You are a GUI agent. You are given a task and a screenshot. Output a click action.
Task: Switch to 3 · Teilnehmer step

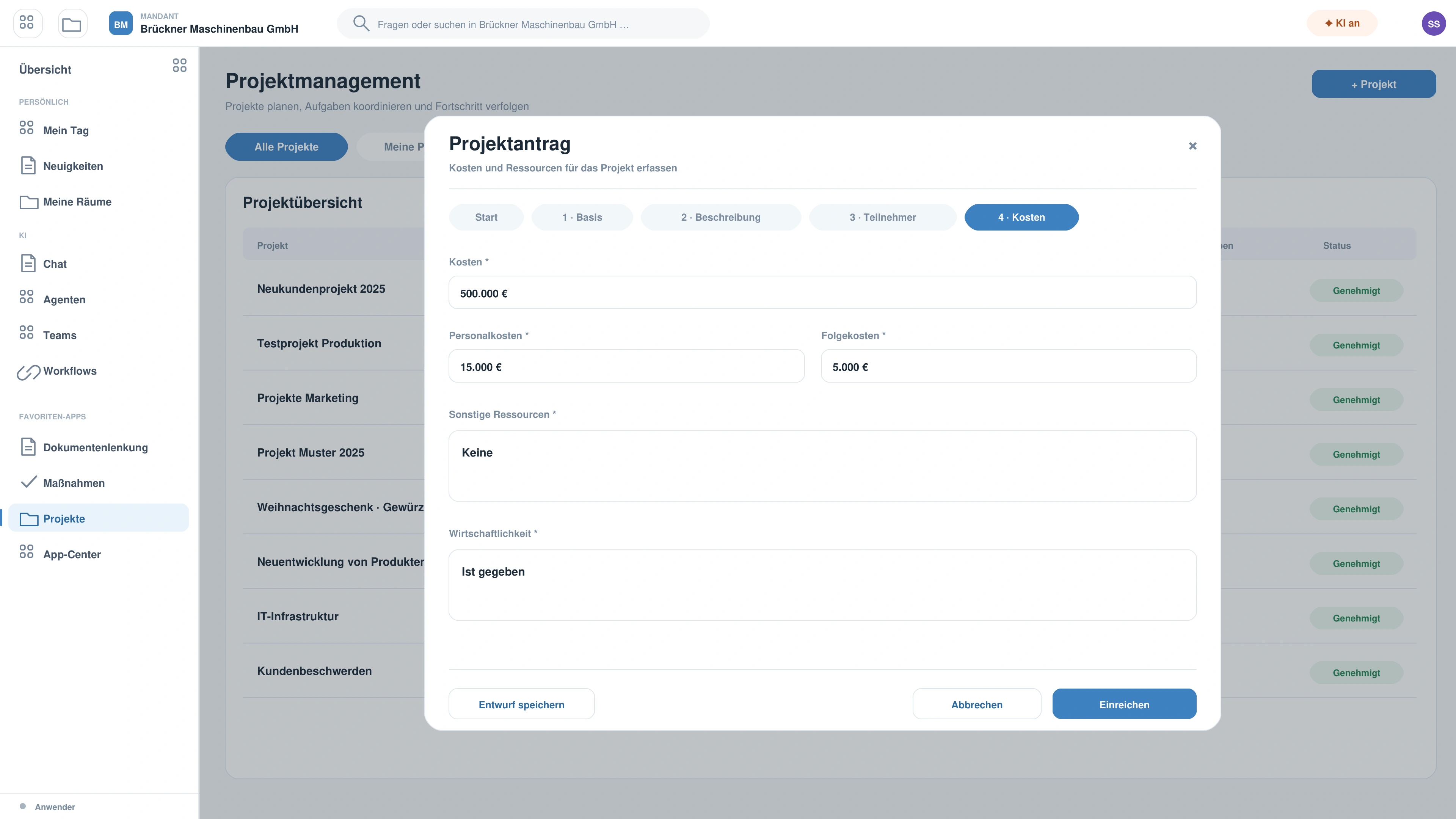(x=882, y=217)
